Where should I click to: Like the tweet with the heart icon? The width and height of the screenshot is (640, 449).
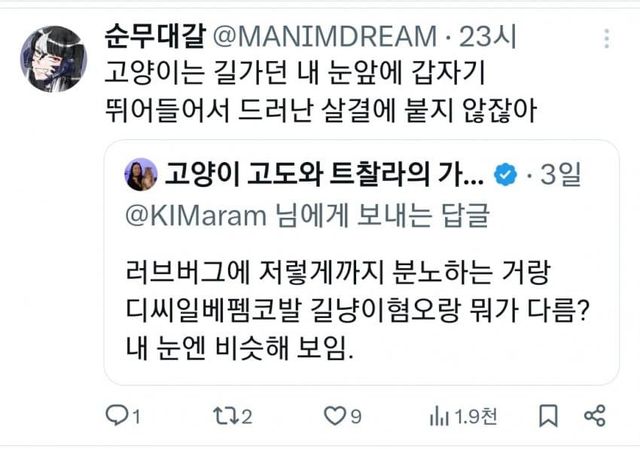click(335, 416)
